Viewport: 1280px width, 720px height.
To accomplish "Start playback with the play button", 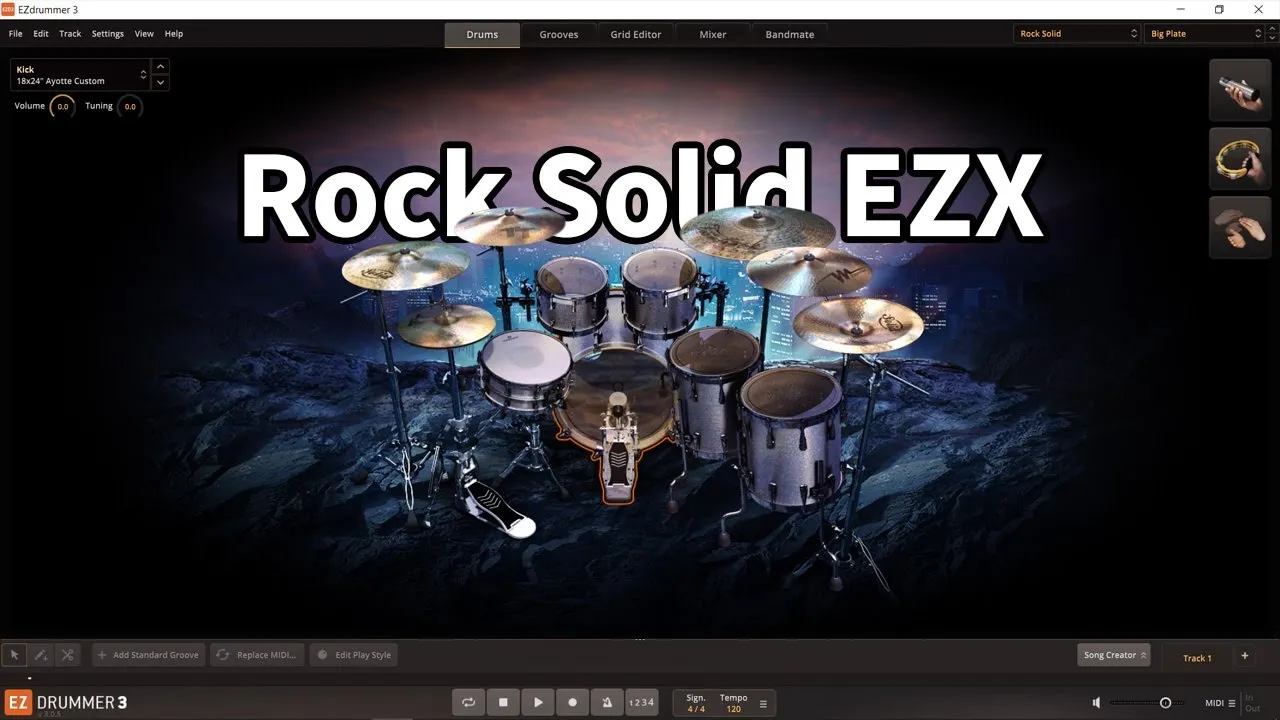I will [x=538, y=702].
